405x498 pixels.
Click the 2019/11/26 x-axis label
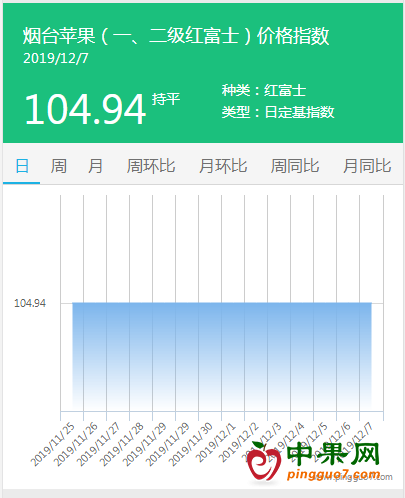click(76, 444)
